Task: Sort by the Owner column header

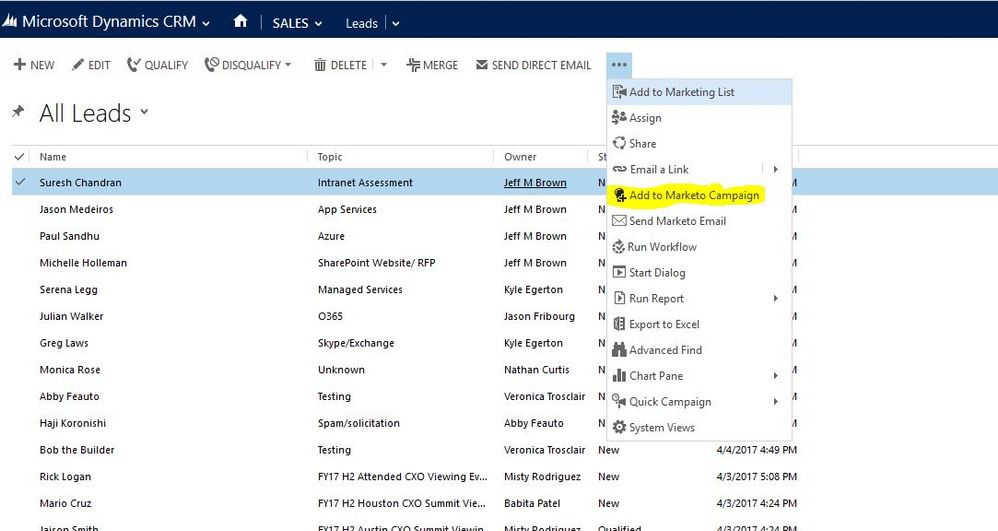Action: (520, 157)
